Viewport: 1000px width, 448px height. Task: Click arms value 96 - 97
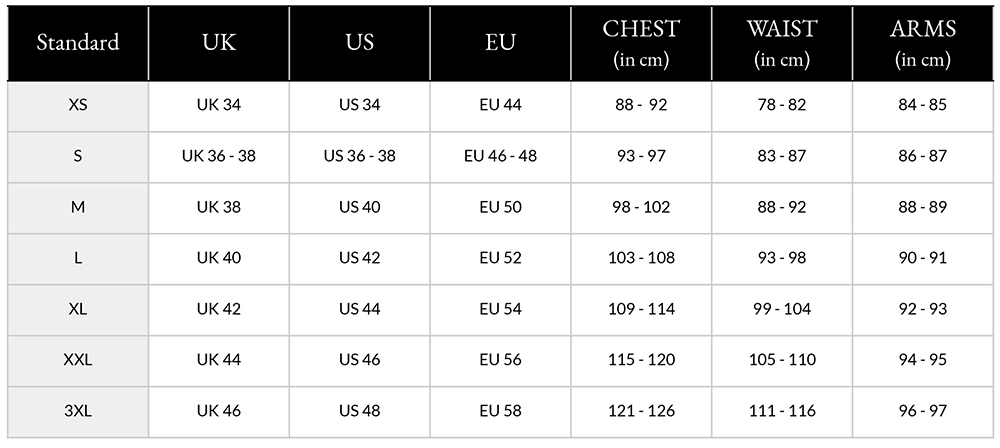(923, 411)
